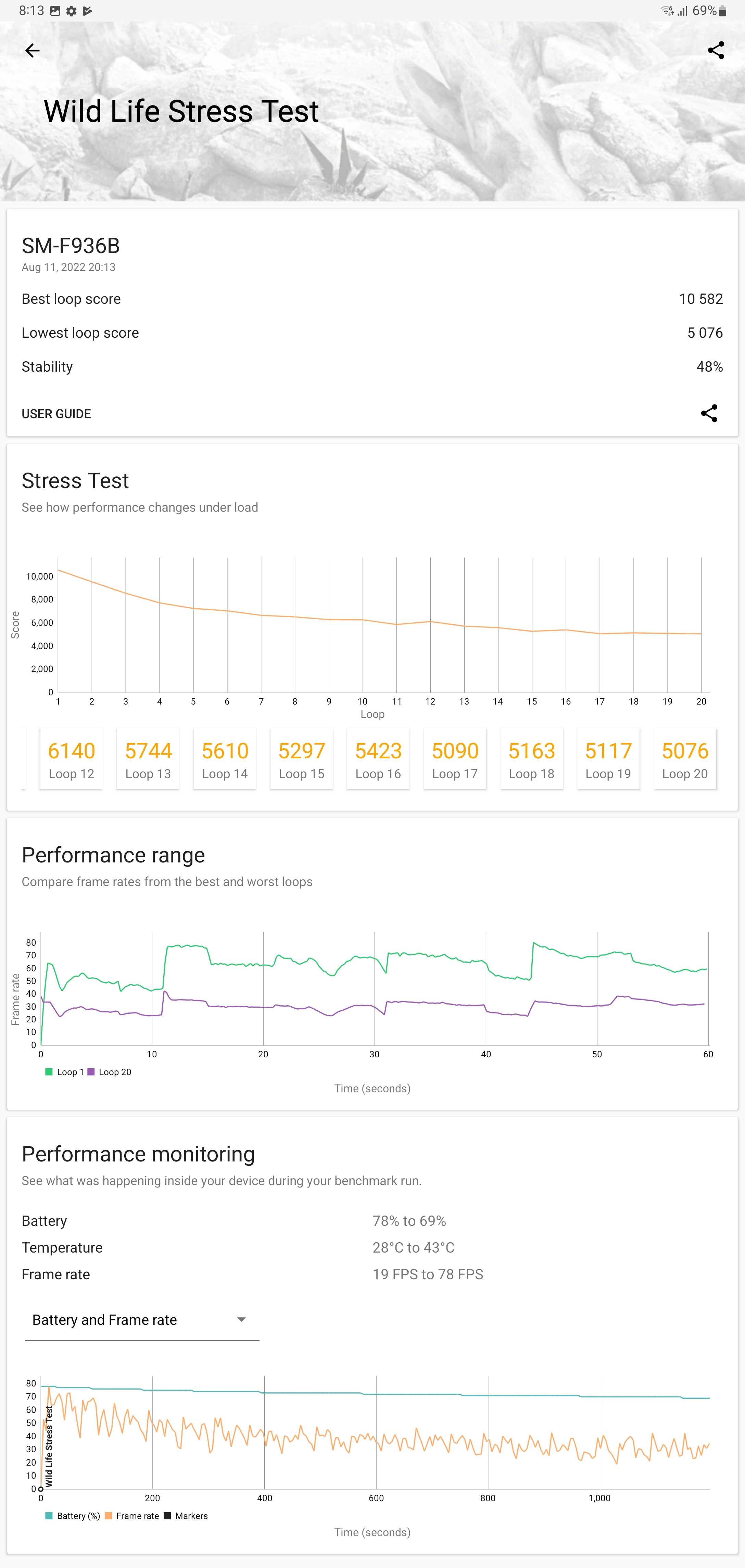Tap the back arrow icon
The height and width of the screenshot is (1568, 745).
tap(32, 51)
